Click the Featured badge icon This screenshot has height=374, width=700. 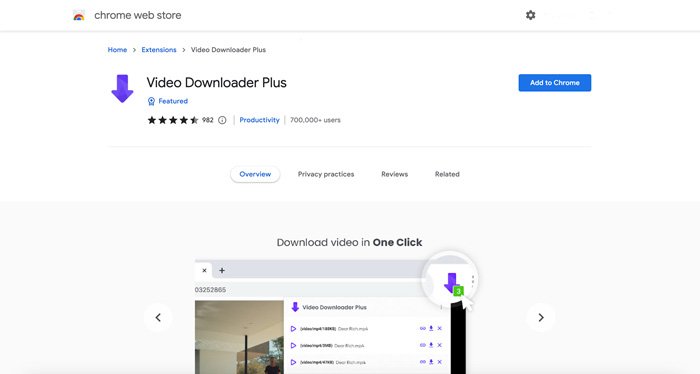[x=151, y=101]
